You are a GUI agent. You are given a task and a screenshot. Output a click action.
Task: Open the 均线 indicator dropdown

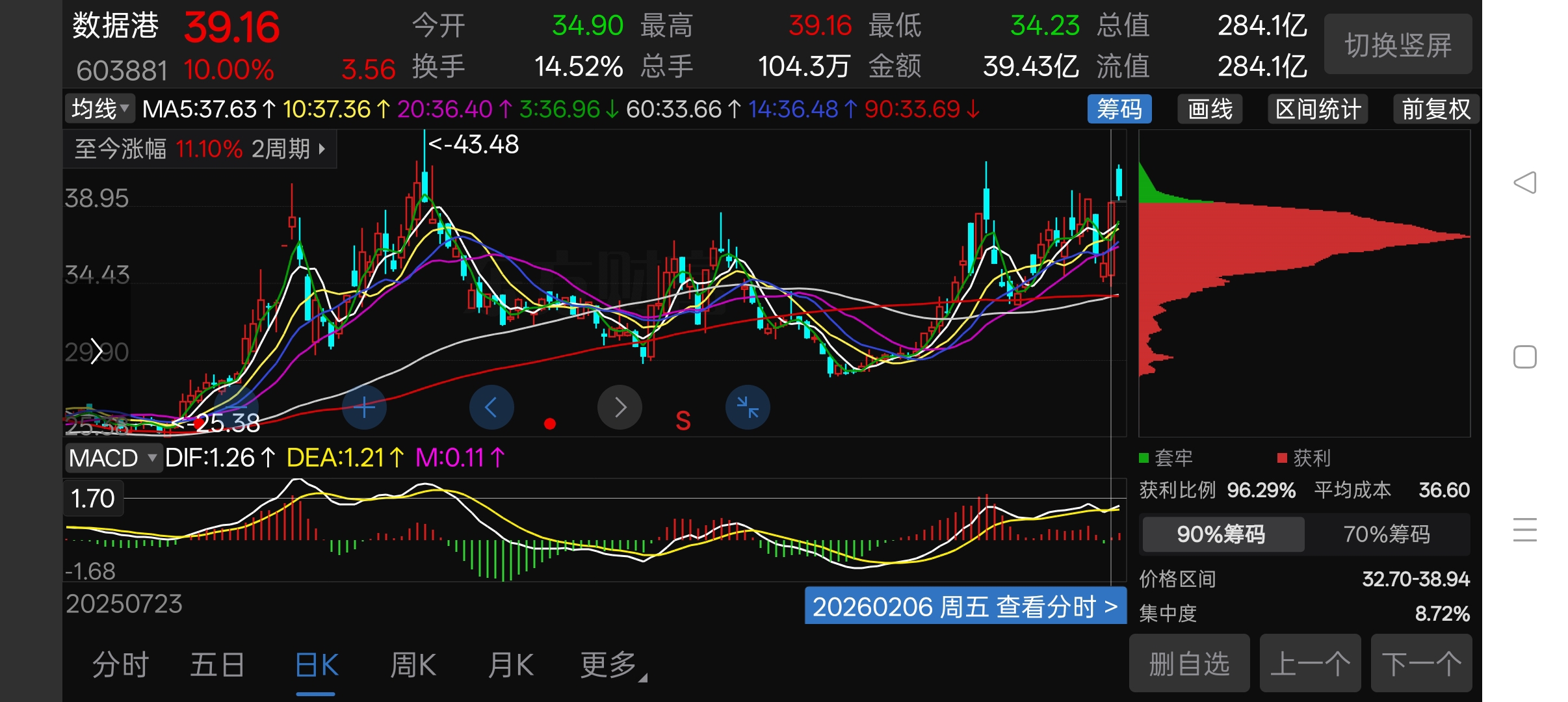click(100, 109)
